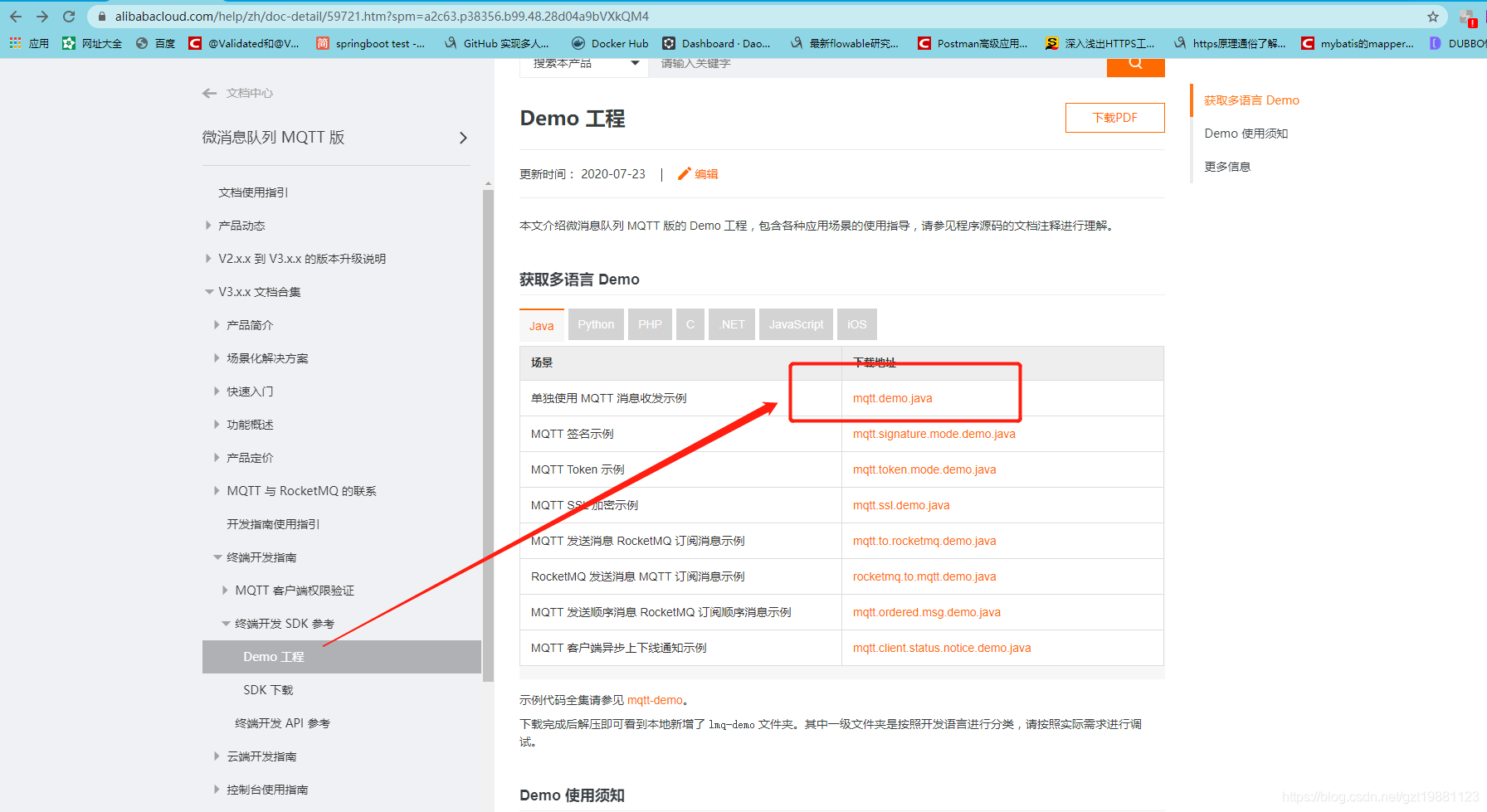The width and height of the screenshot is (1487, 812).
Task: Expand 产品定价 node
Action: pos(217,458)
